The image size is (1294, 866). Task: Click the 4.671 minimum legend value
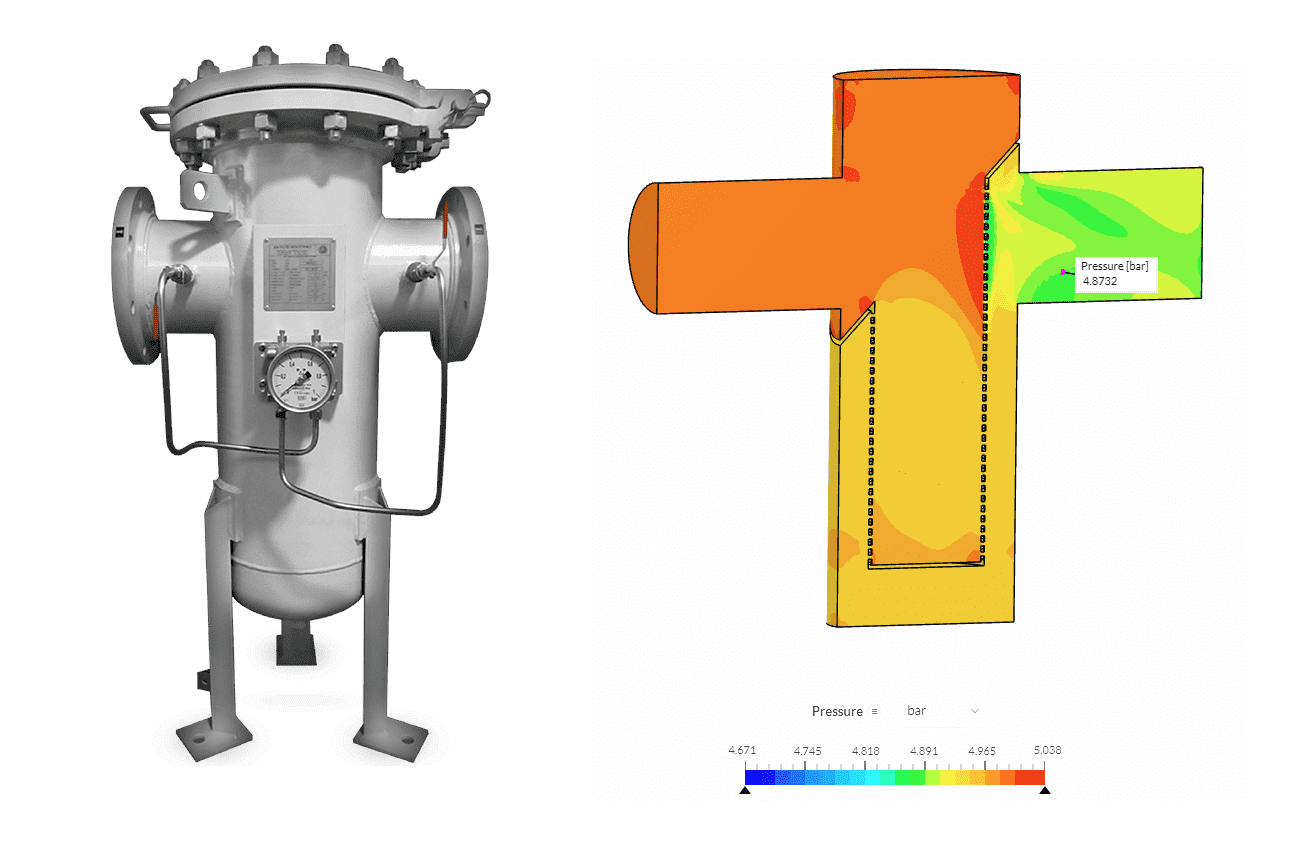[741, 750]
